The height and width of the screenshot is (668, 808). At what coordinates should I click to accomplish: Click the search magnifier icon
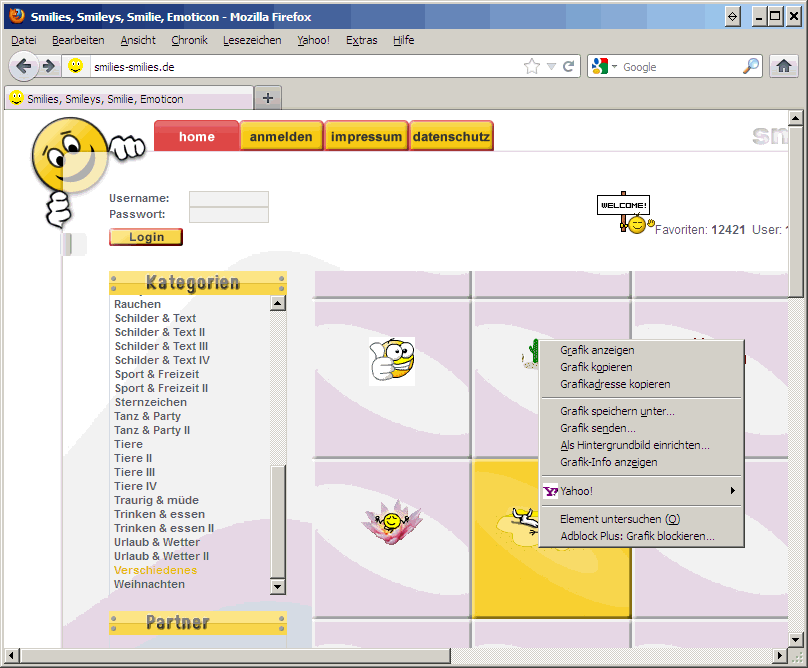coord(751,67)
